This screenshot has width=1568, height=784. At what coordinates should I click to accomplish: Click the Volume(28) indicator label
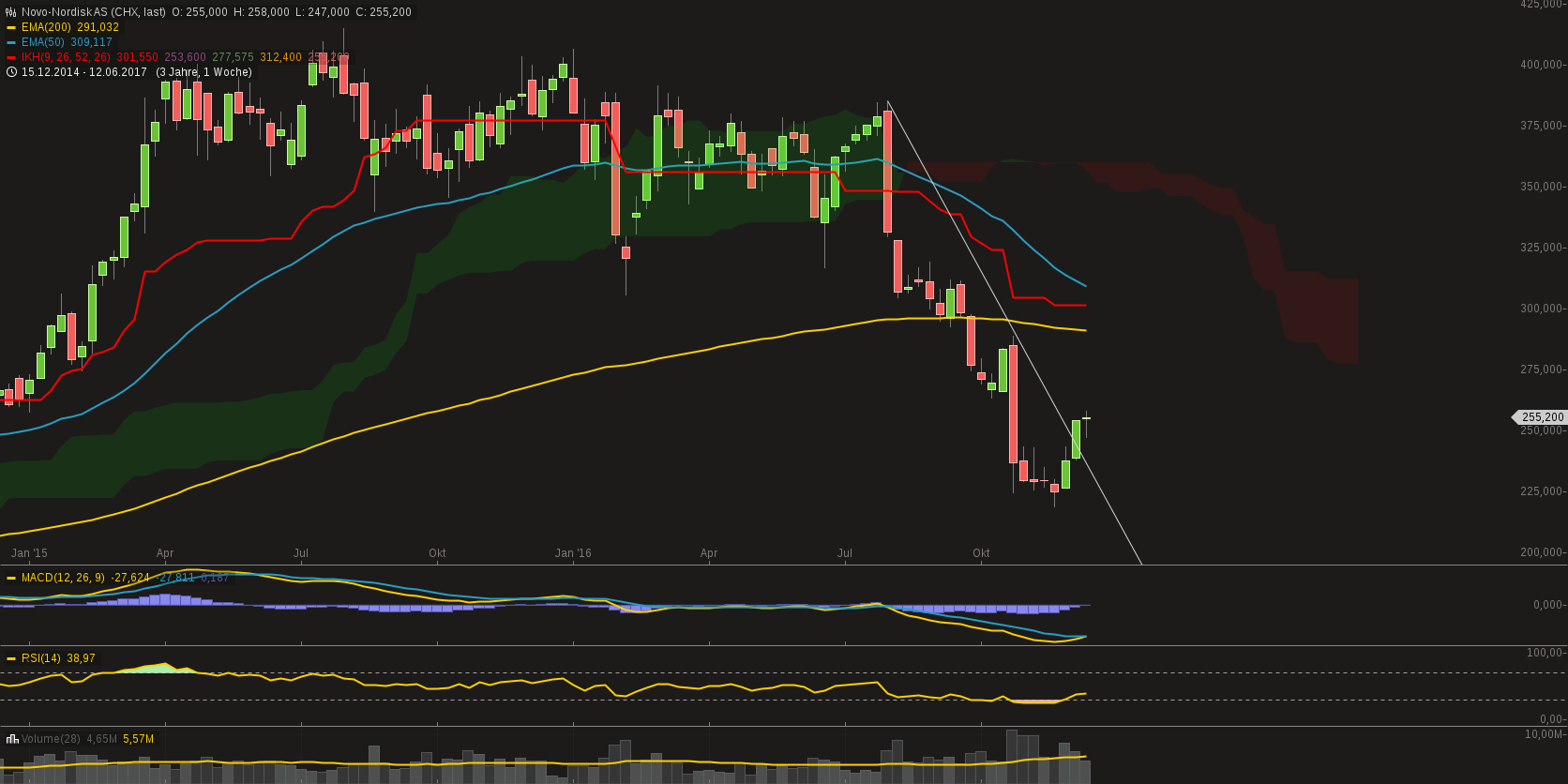tap(52, 739)
